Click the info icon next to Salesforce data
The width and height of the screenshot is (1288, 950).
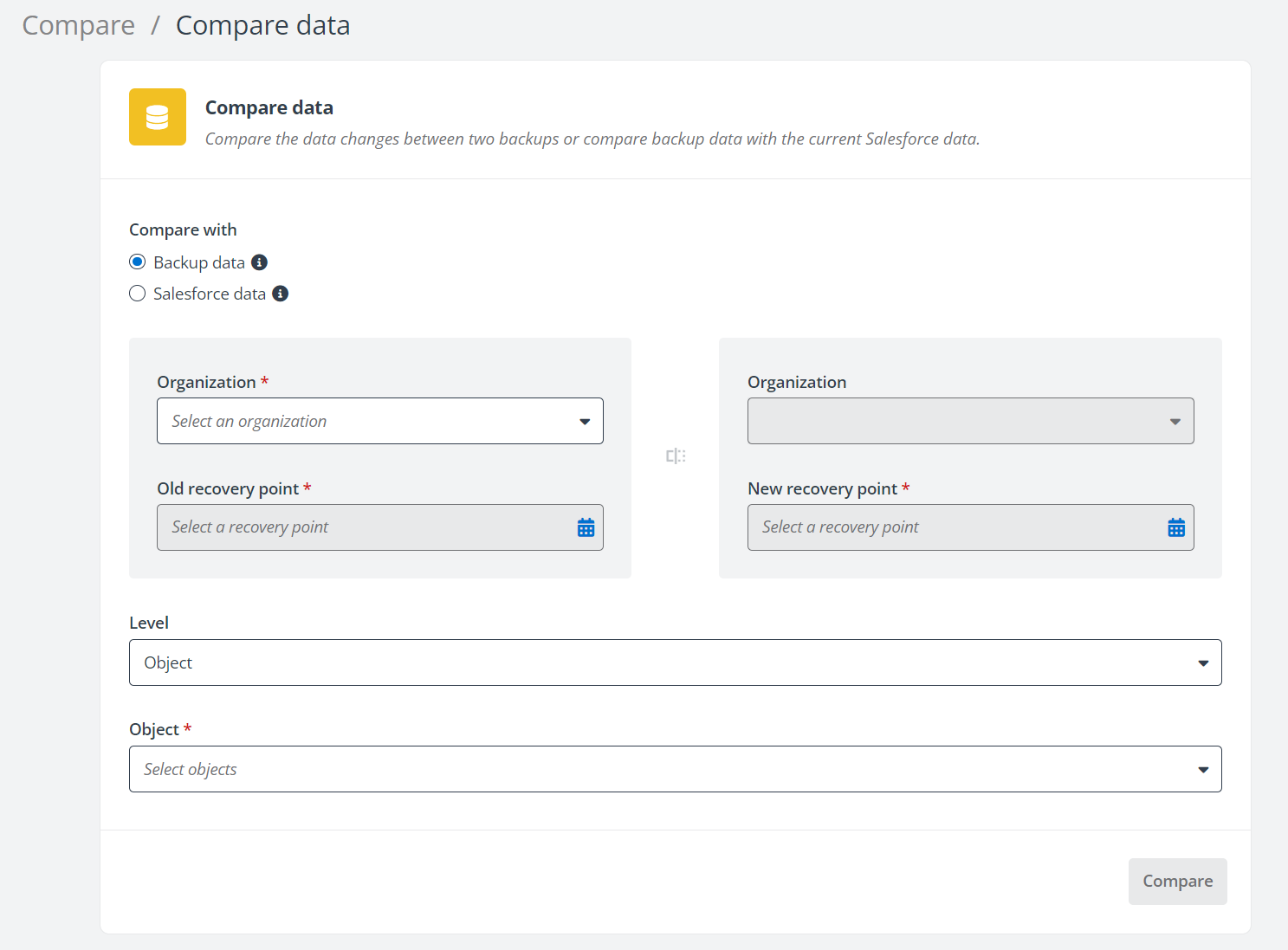pyautogui.click(x=279, y=294)
